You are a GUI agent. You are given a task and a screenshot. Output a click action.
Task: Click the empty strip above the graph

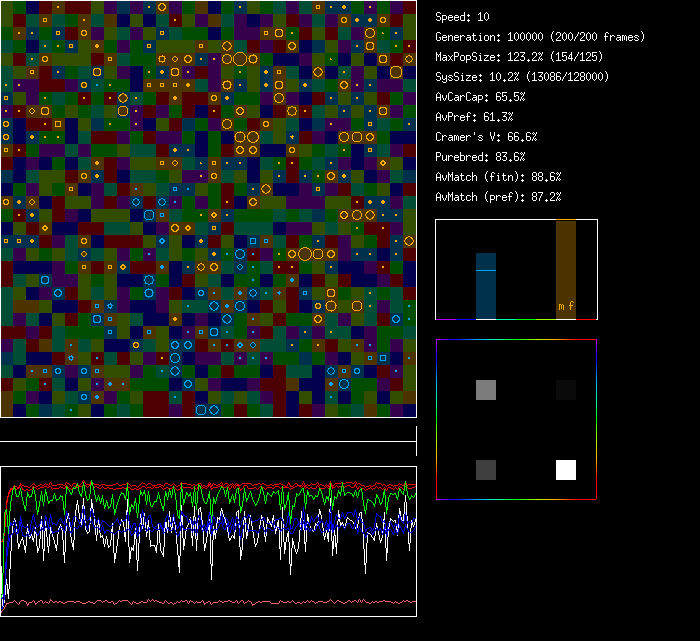208,430
